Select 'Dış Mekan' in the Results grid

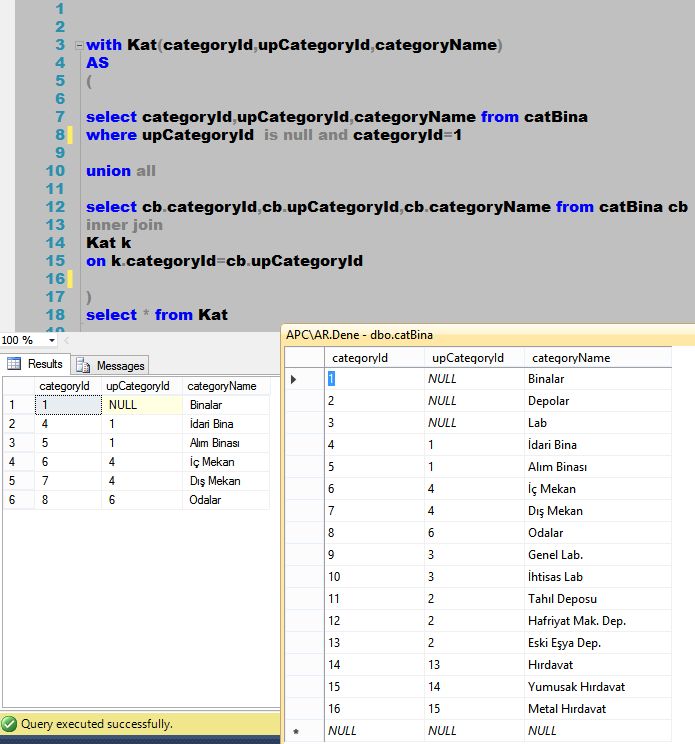coord(226,481)
